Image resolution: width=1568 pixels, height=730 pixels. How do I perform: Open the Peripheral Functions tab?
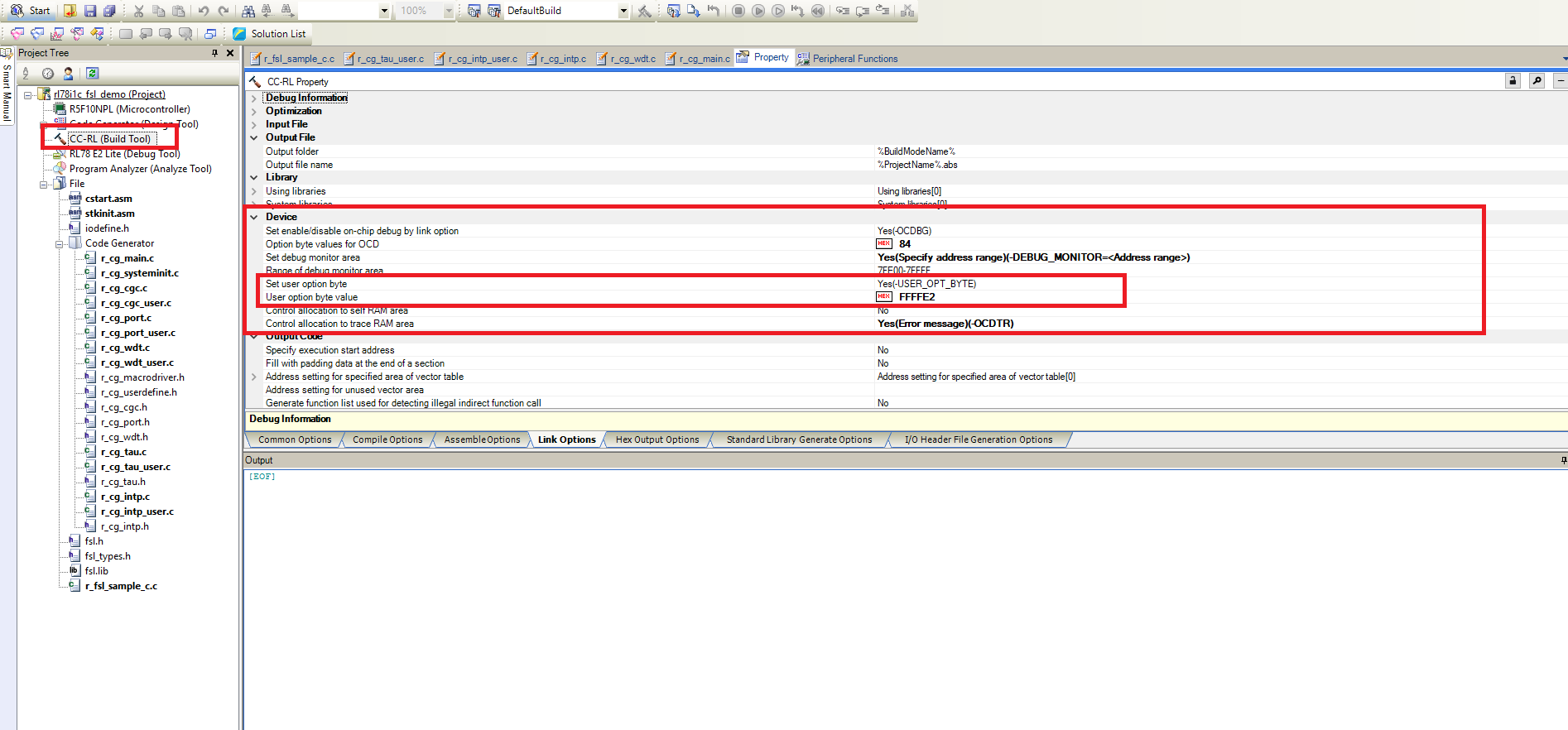[x=848, y=59]
